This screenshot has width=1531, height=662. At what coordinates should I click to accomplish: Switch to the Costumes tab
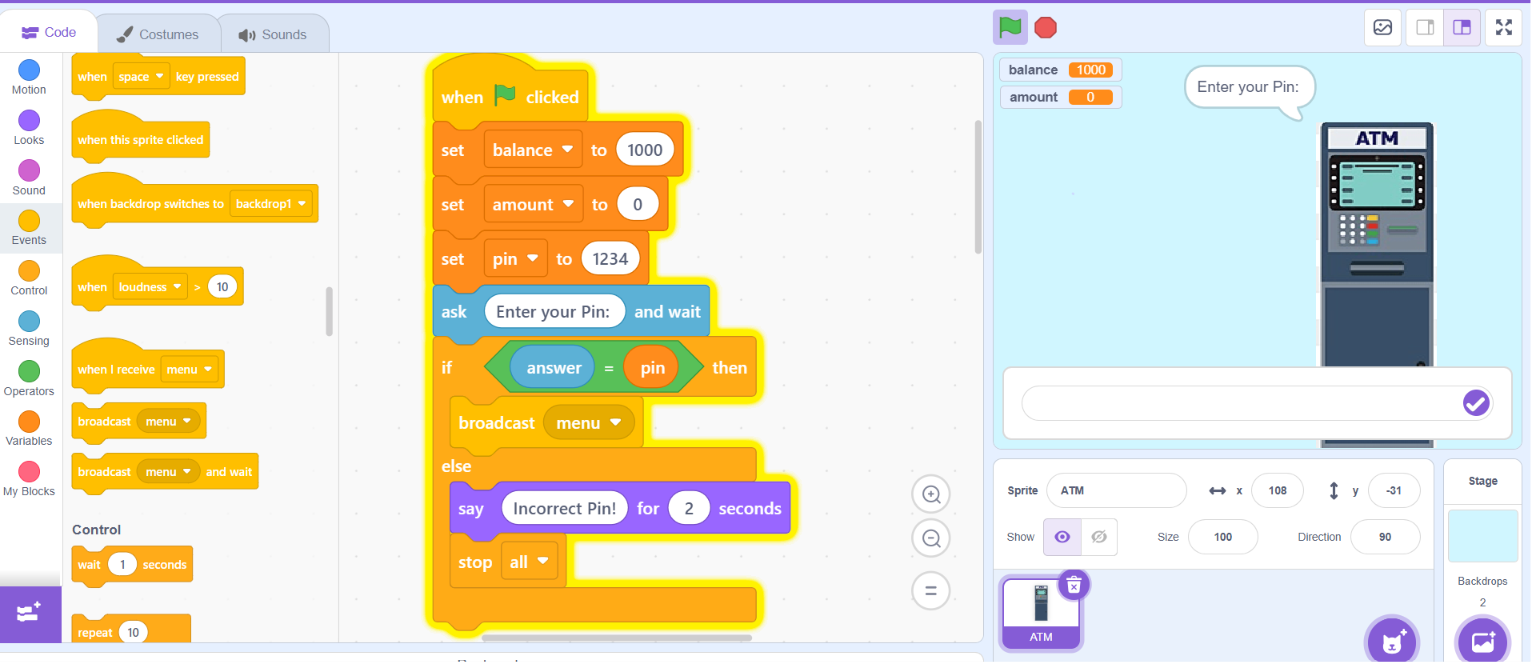pos(158,34)
